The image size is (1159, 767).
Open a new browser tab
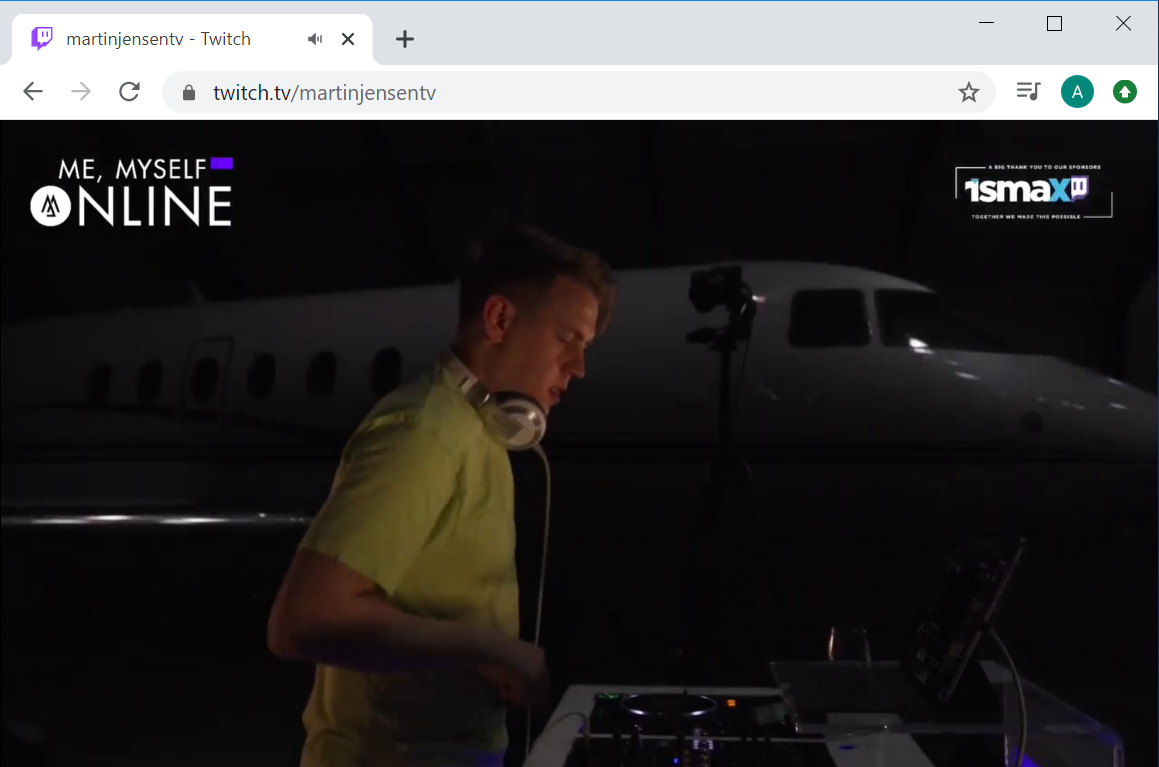click(x=404, y=39)
